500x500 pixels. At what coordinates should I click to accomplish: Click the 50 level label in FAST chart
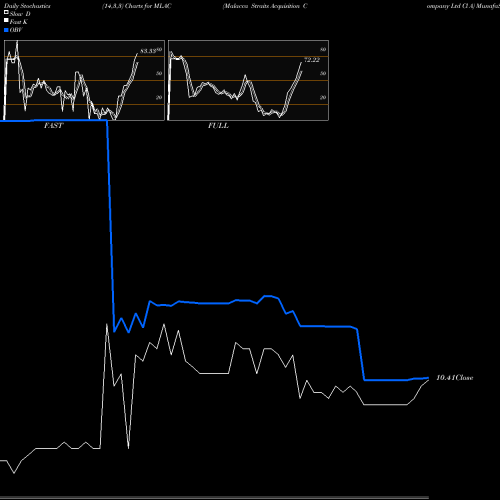[x=159, y=73]
